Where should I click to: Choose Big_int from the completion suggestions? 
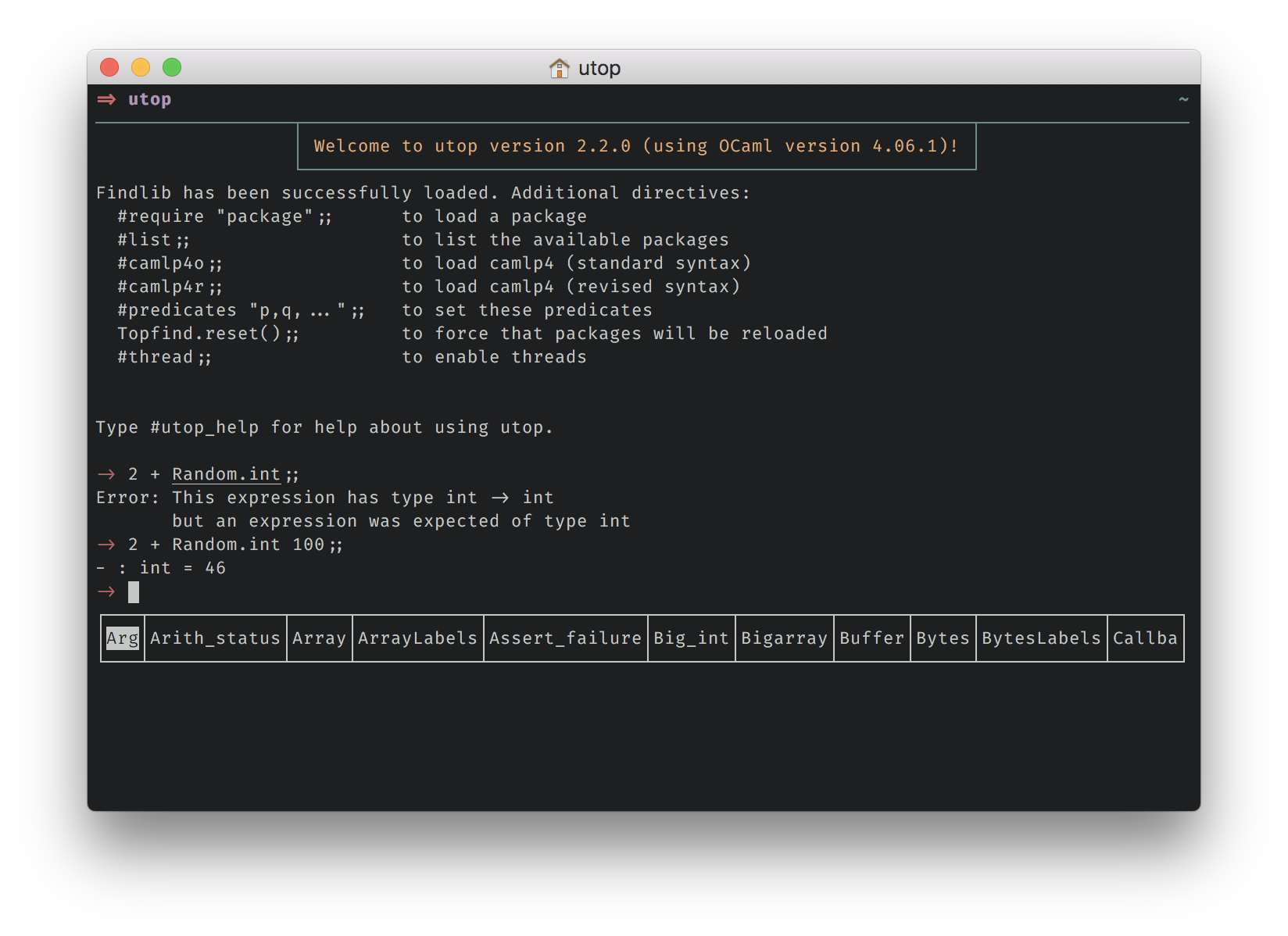(691, 638)
